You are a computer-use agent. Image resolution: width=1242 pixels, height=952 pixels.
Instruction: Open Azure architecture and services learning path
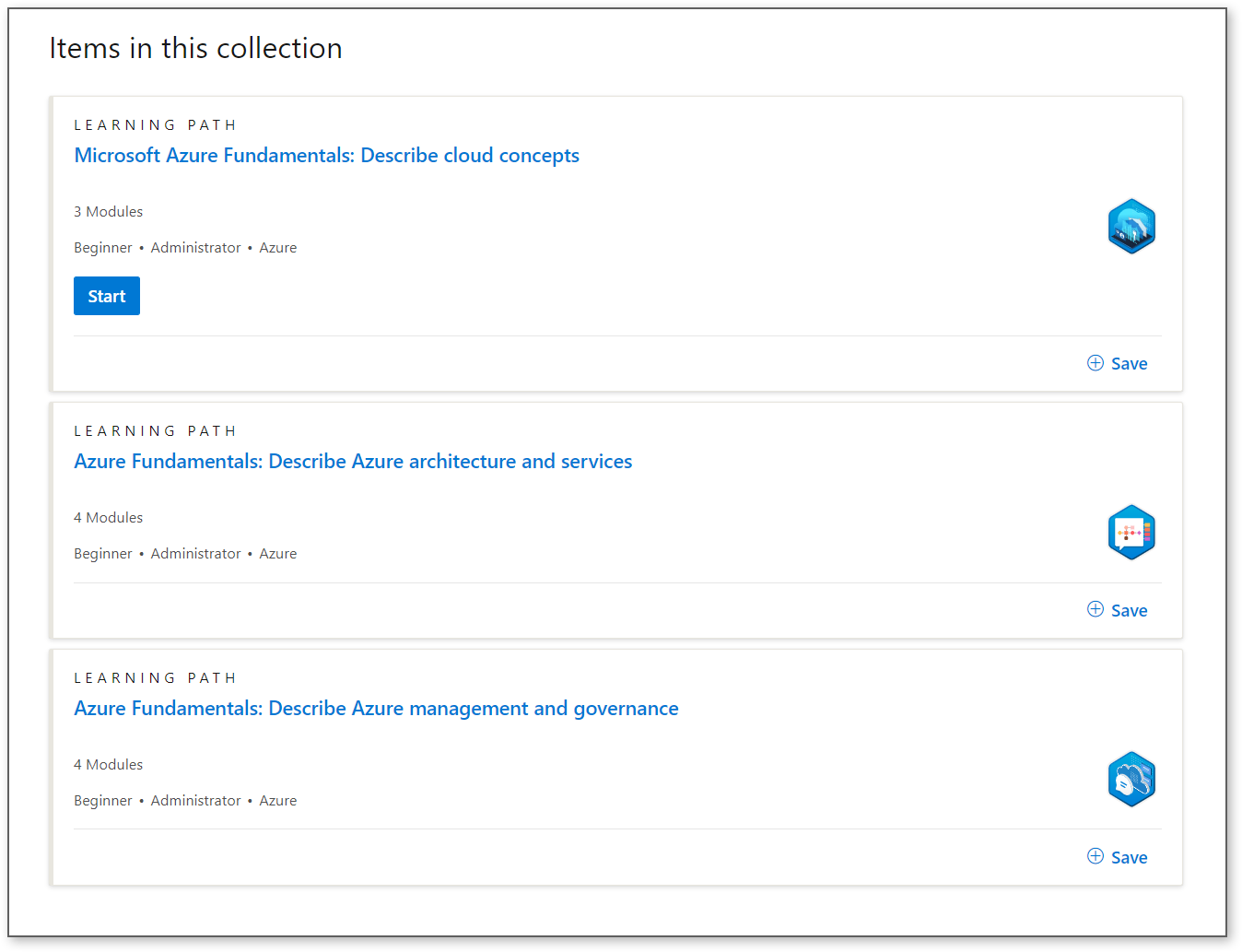click(353, 462)
